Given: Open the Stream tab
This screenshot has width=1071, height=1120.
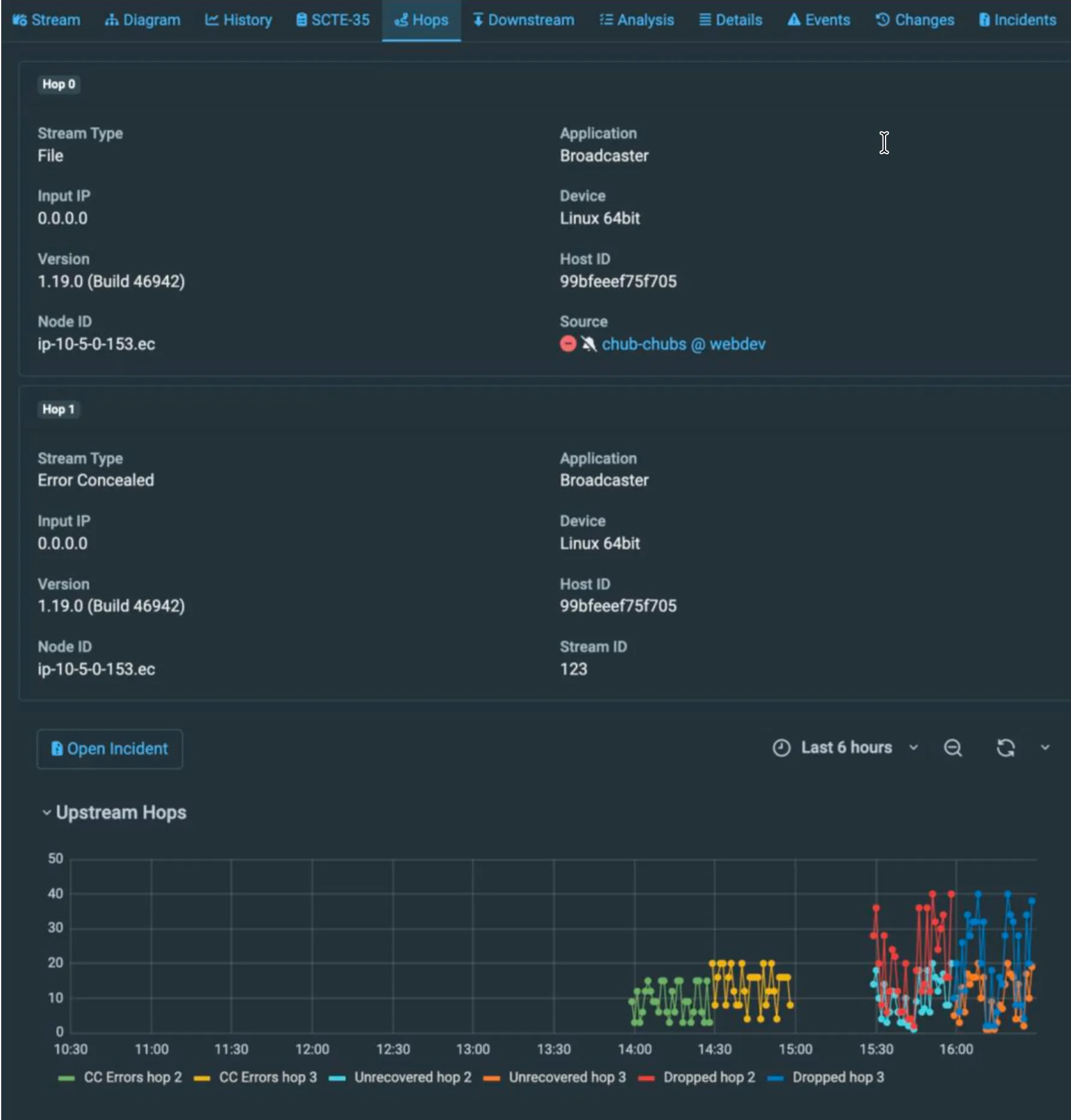Looking at the screenshot, I should pos(46,20).
